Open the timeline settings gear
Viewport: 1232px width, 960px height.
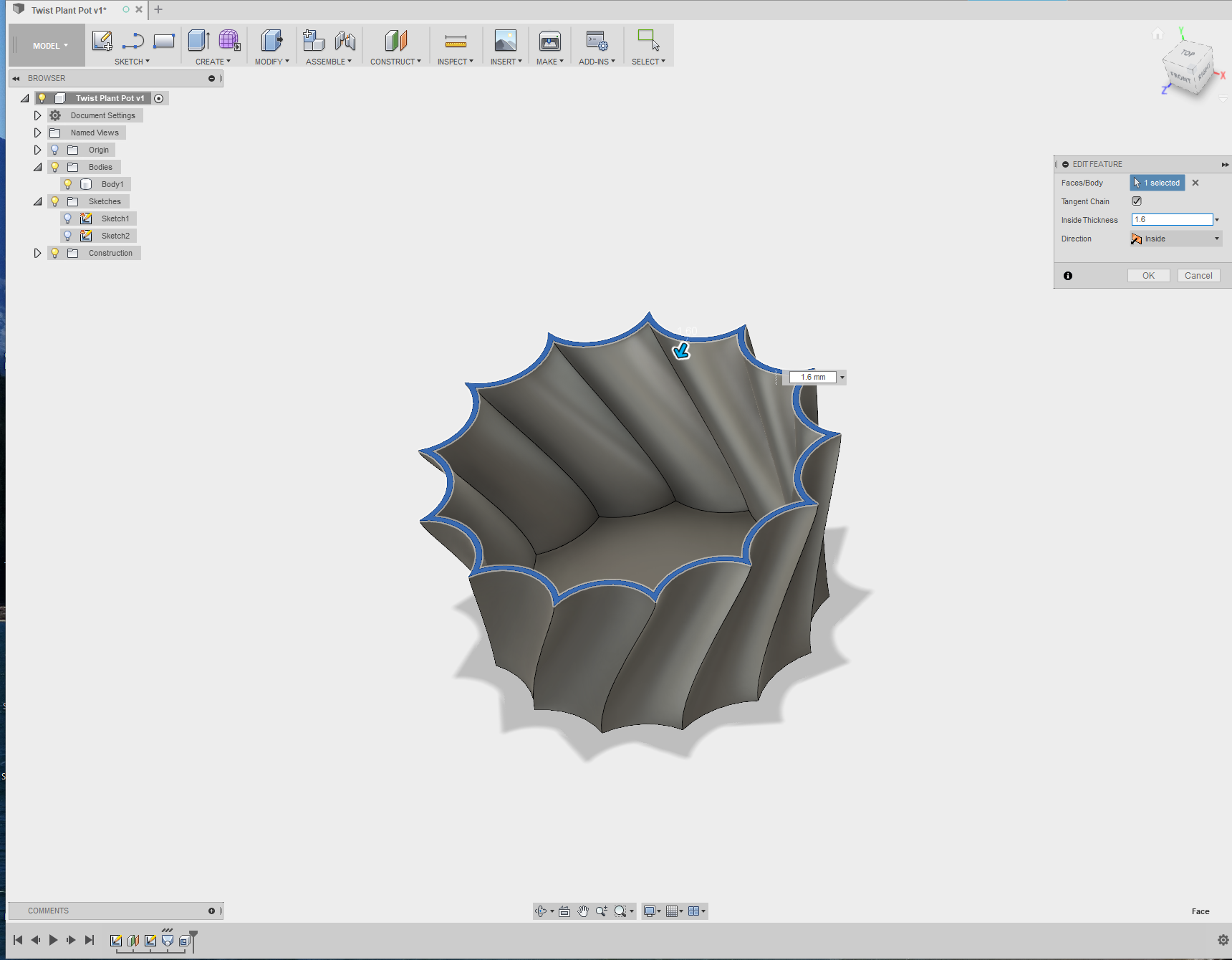pyautogui.click(x=1223, y=940)
